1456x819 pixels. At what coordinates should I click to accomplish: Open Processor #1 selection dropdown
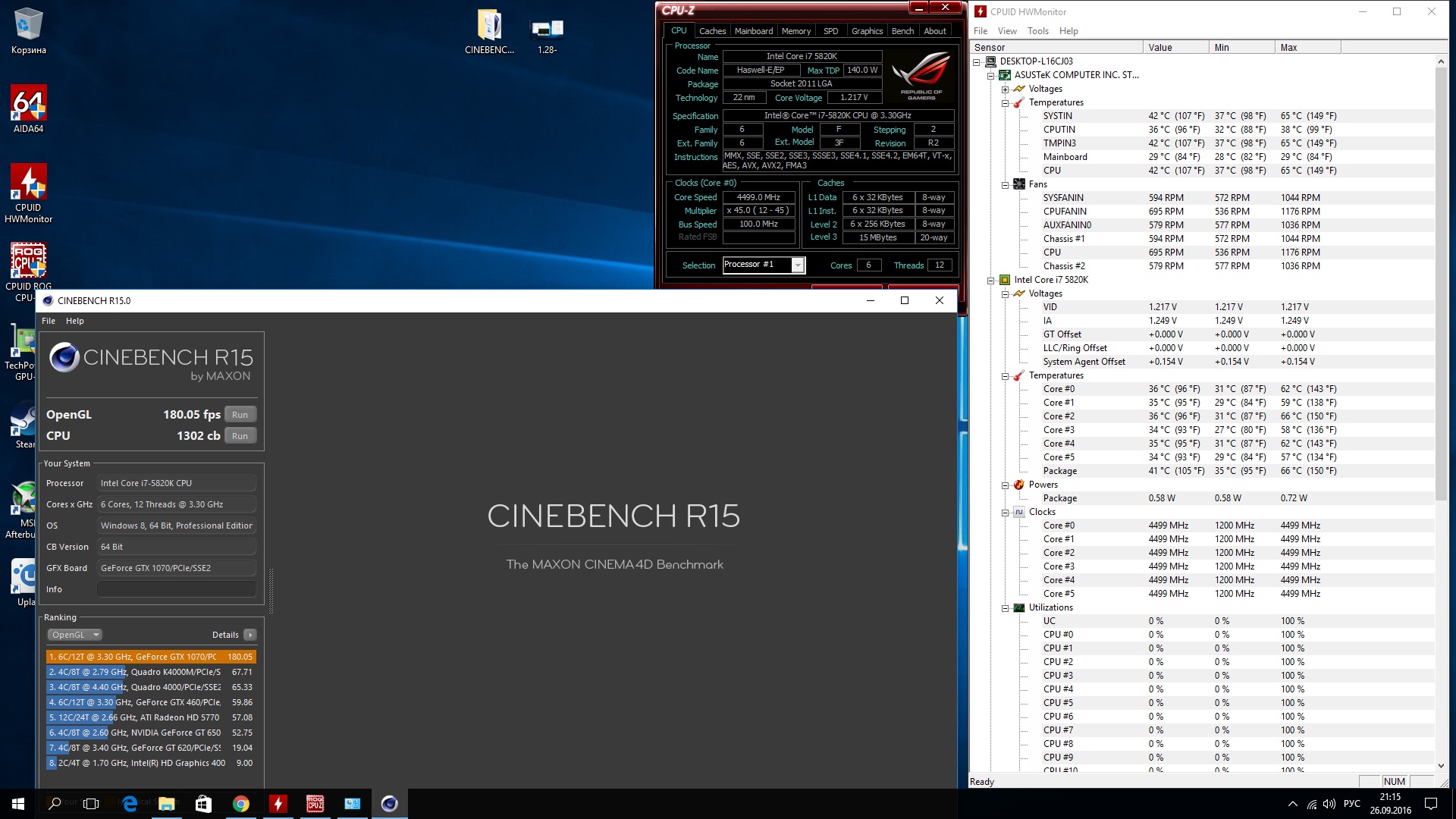[x=798, y=265]
